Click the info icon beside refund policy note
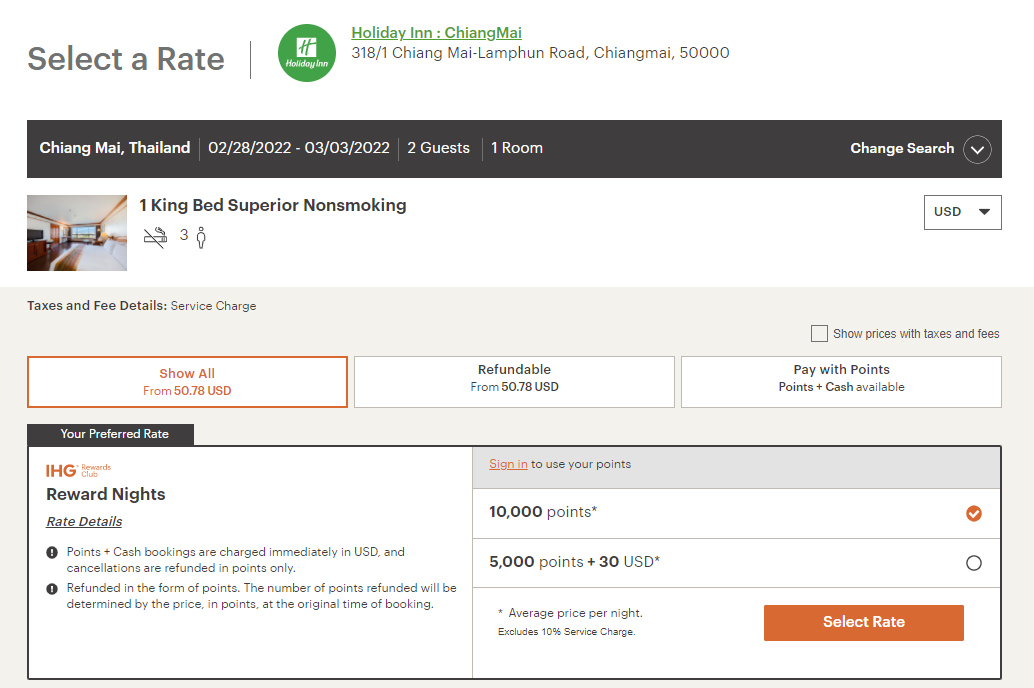Image resolution: width=1034 pixels, height=688 pixels. click(x=51, y=588)
